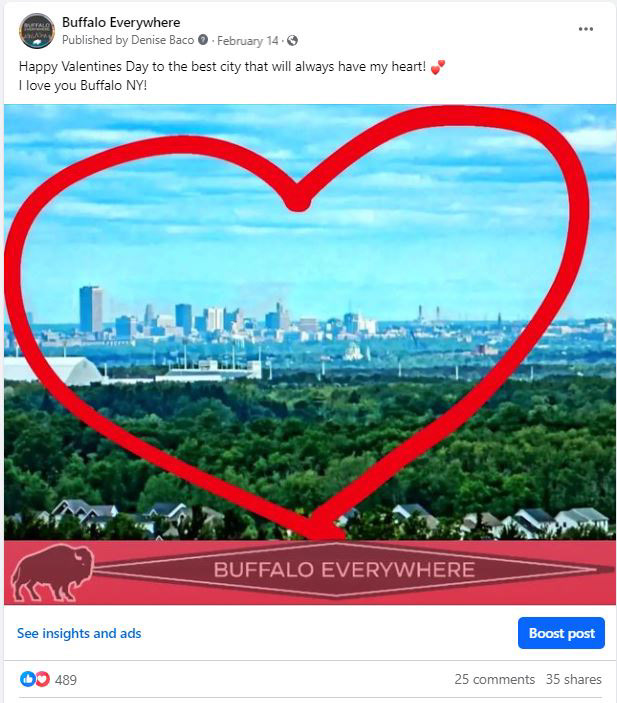Show the 489 reactions list
This screenshot has height=703, width=617.
pyautogui.click(x=65, y=680)
